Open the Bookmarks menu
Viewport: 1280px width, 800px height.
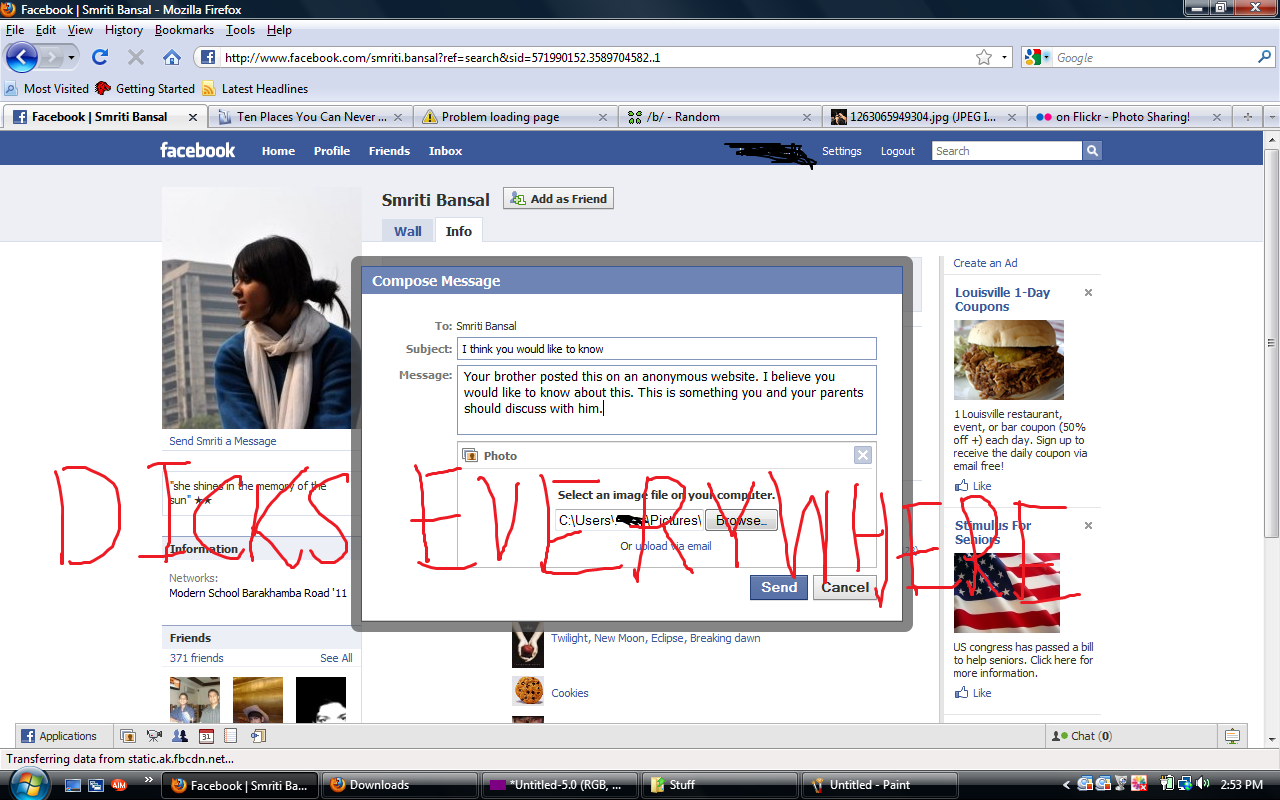pyautogui.click(x=184, y=30)
